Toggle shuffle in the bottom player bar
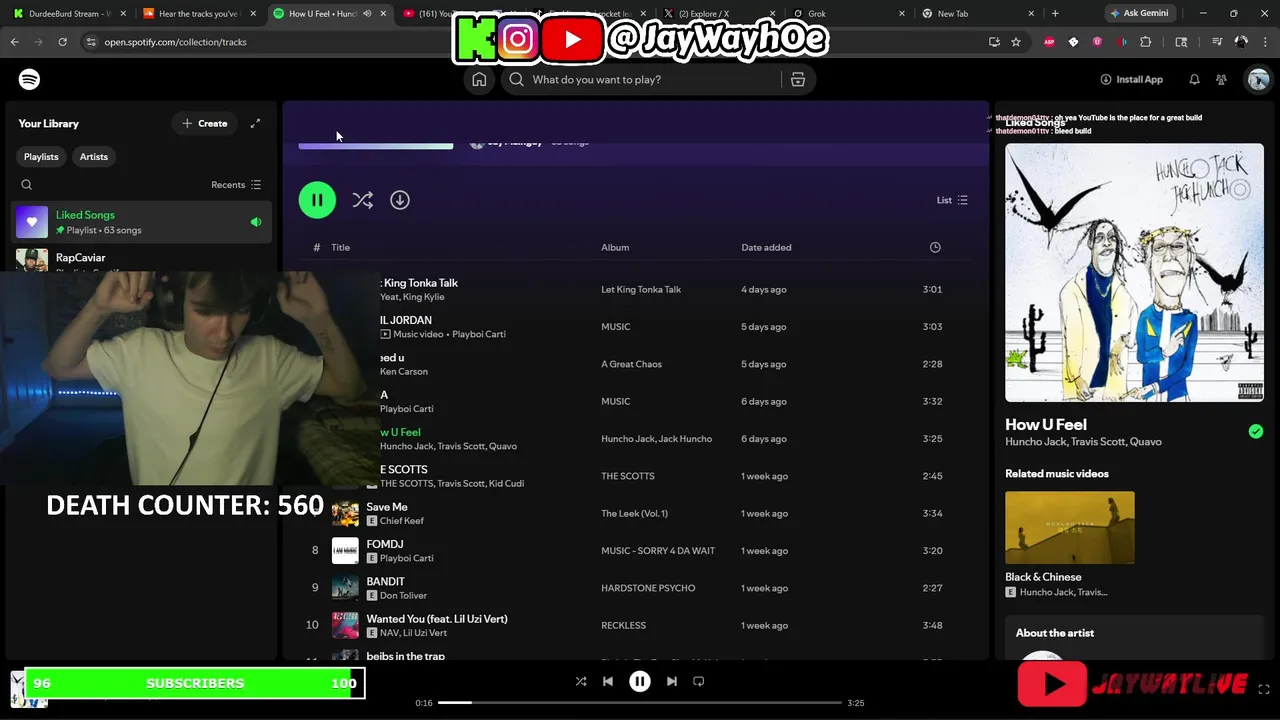The height and width of the screenshot is (720, 1280). tap(581, 681)
